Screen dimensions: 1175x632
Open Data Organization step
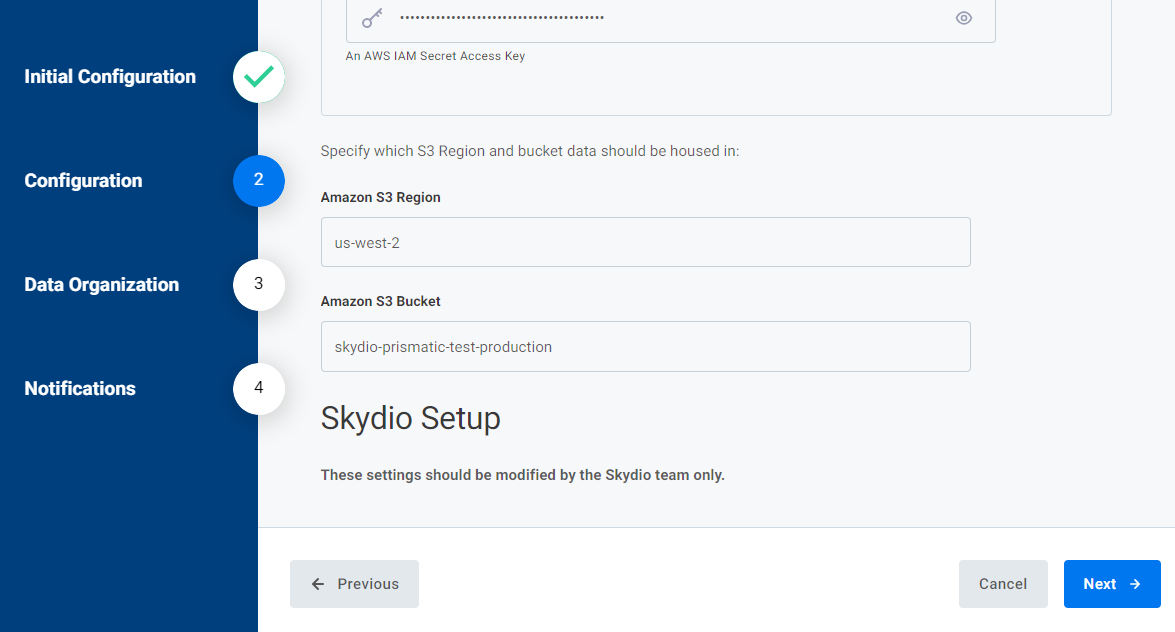[102, 285]
